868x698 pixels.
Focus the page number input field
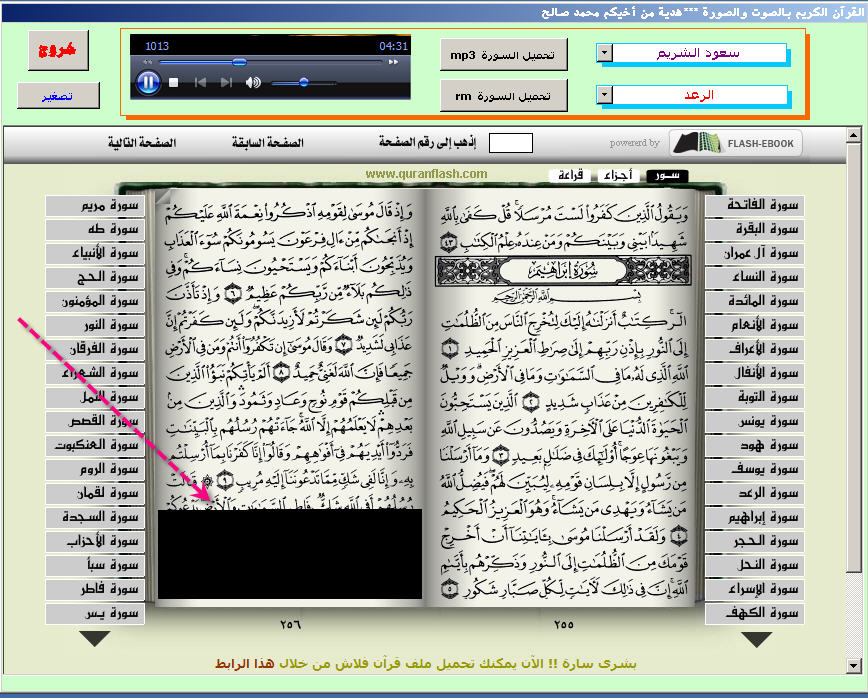[511, 143]
